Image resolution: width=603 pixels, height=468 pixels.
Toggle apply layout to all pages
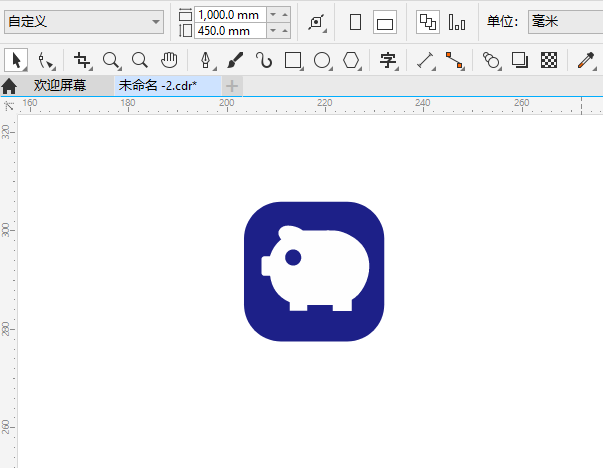(428, 22)
